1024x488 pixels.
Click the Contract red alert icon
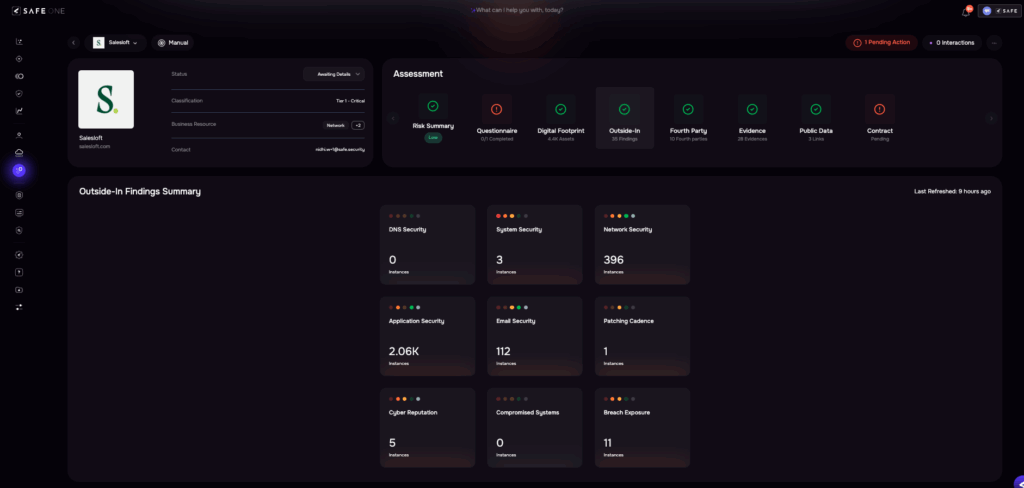click(x=880, y=109)
